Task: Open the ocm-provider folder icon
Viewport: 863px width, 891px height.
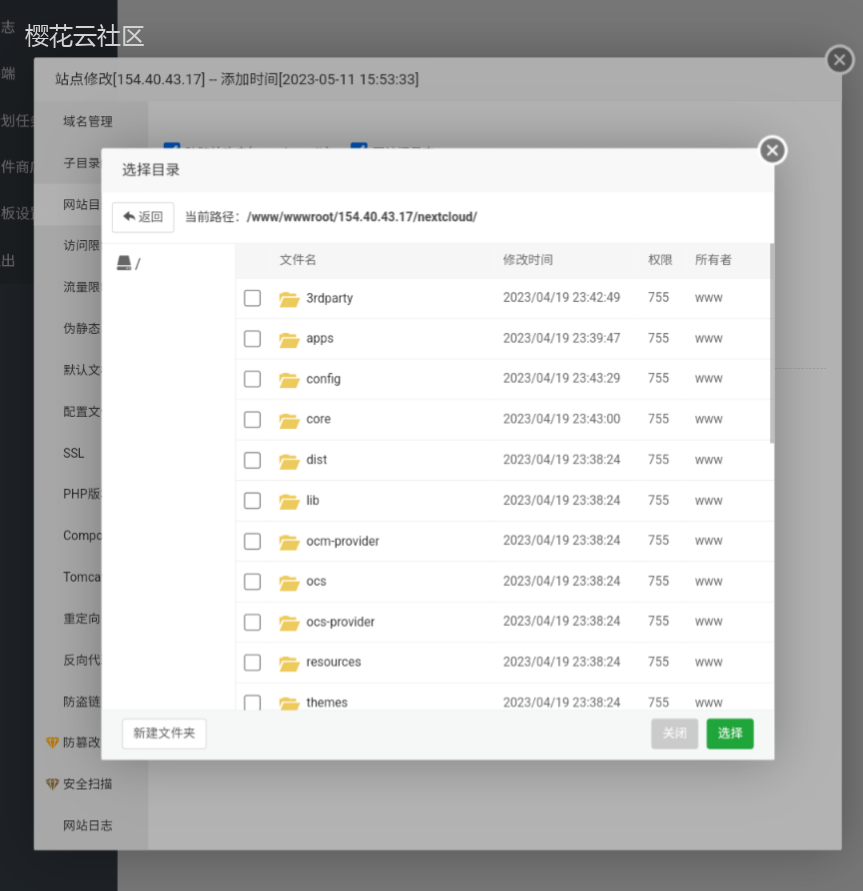Action: [x=289, y=542]
